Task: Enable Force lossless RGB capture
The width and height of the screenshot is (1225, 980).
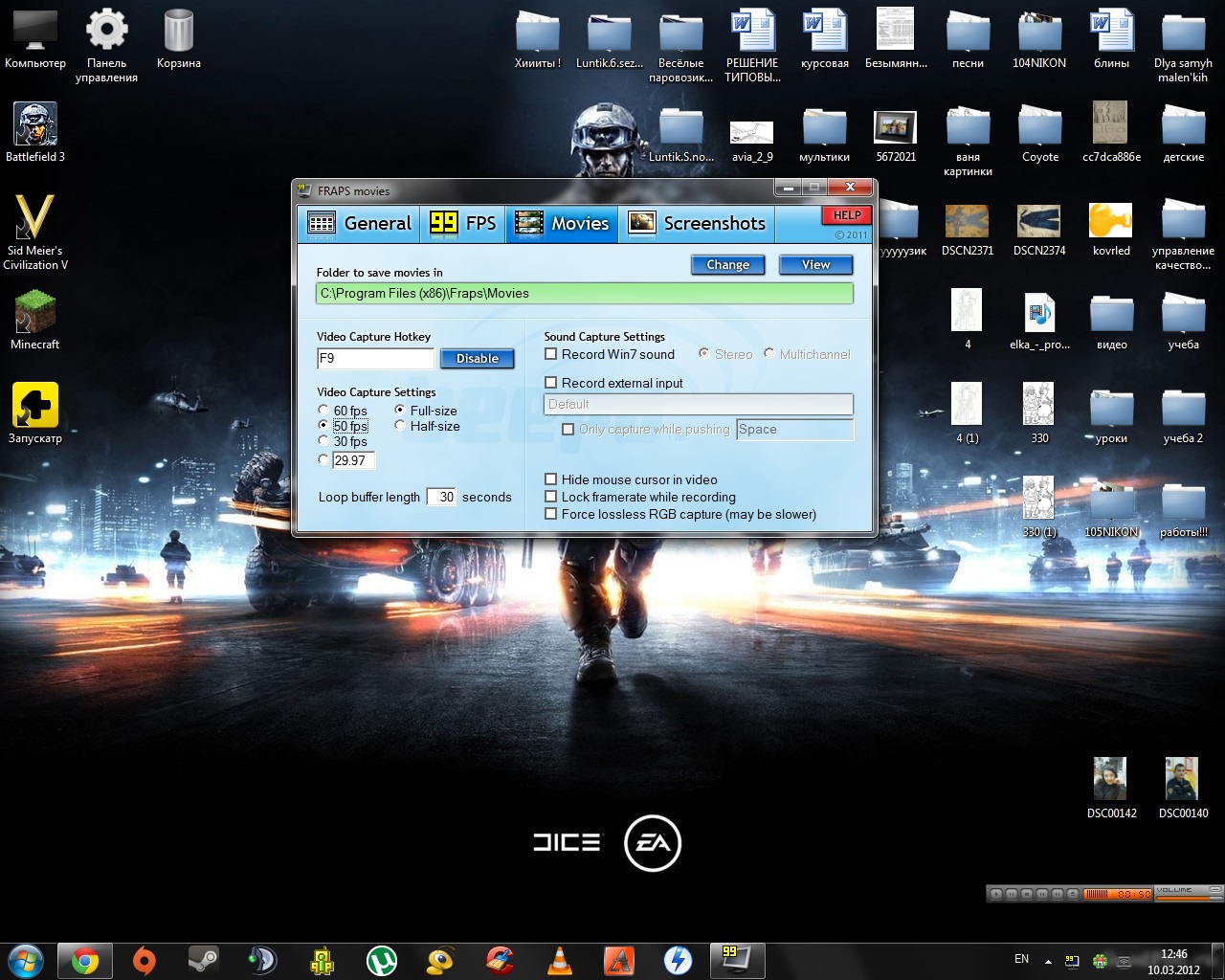Action: click(x=550, y=514)
